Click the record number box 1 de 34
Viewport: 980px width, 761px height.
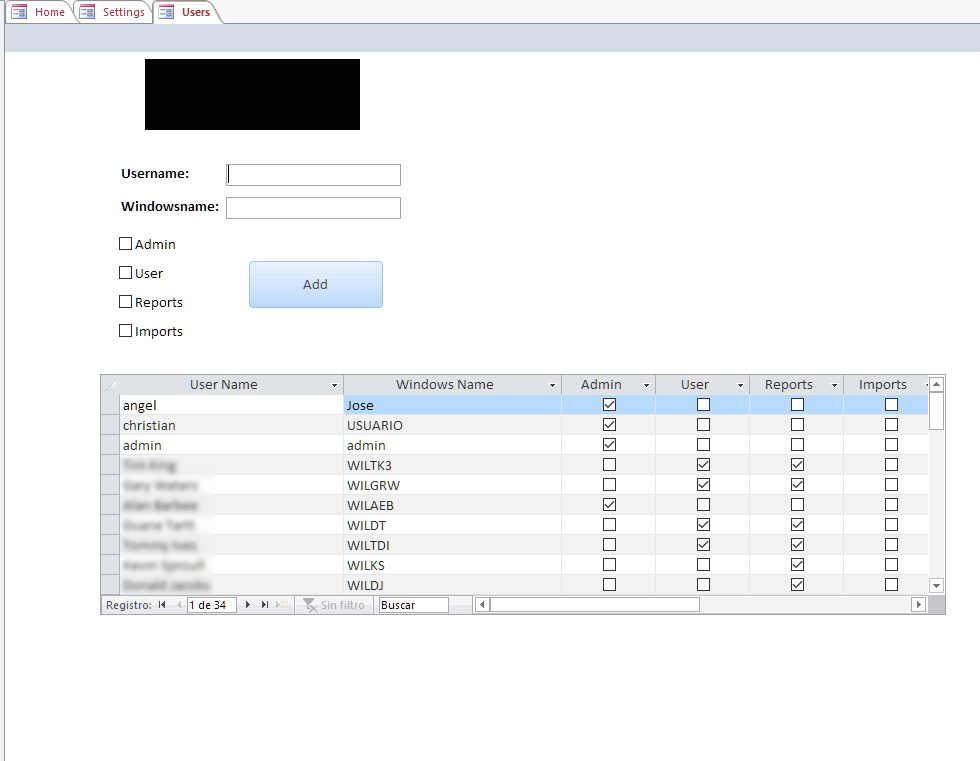coord(211,605)
